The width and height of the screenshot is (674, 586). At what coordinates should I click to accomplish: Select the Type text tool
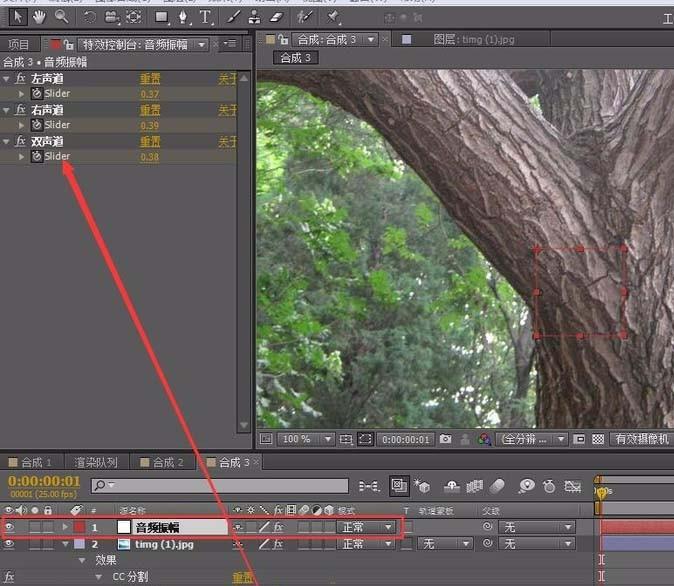coord(206,17)
